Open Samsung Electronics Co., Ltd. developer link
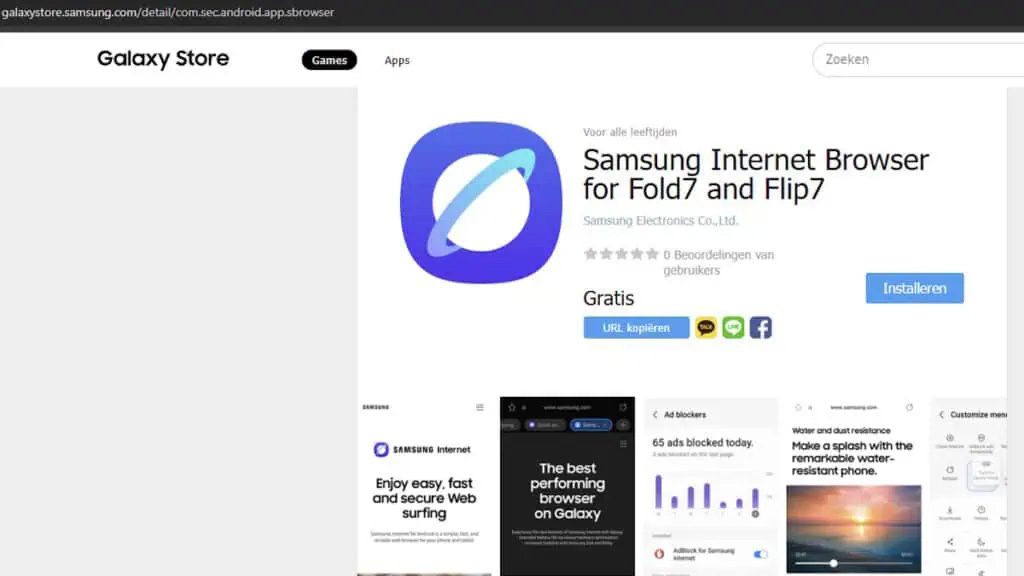The image size is (1024, 576). coord(661,221)
